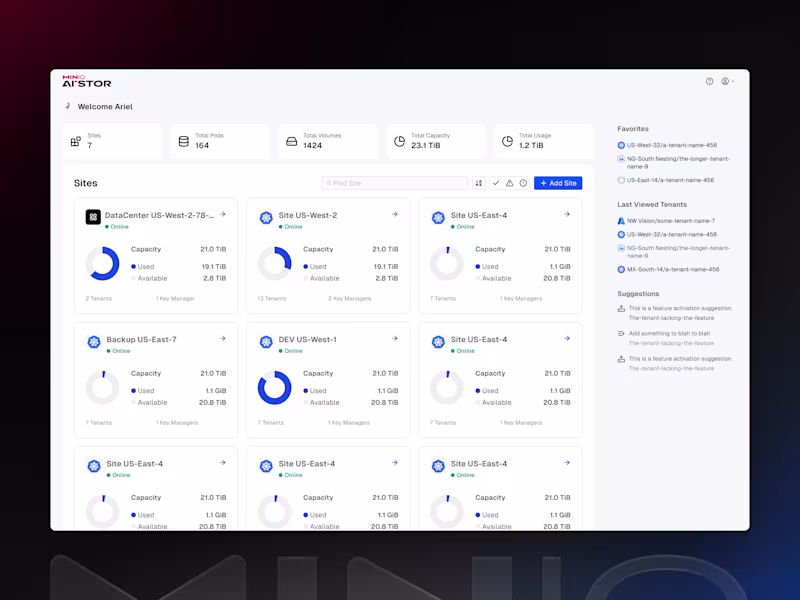Viewport: 800px width, 600px height.
Task: Open the help icon in the header
Action: pyautogui.click(x=709, y=81)
